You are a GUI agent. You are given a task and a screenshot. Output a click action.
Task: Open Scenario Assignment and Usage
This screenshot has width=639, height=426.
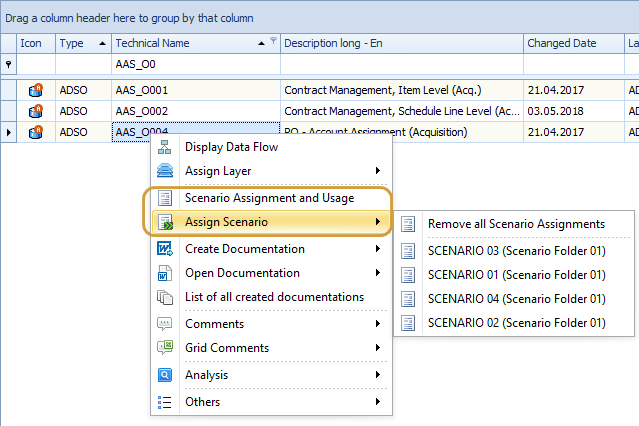pyautogui.click(x=269, y=198)
